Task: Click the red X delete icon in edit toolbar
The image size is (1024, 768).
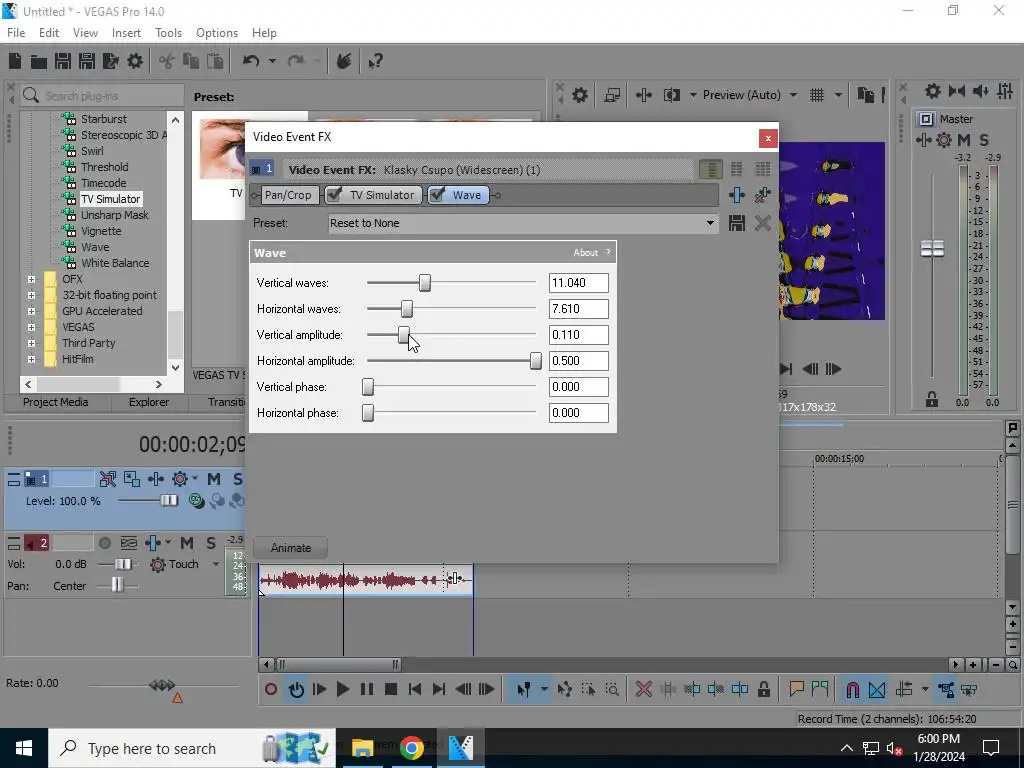Action: 644,690
